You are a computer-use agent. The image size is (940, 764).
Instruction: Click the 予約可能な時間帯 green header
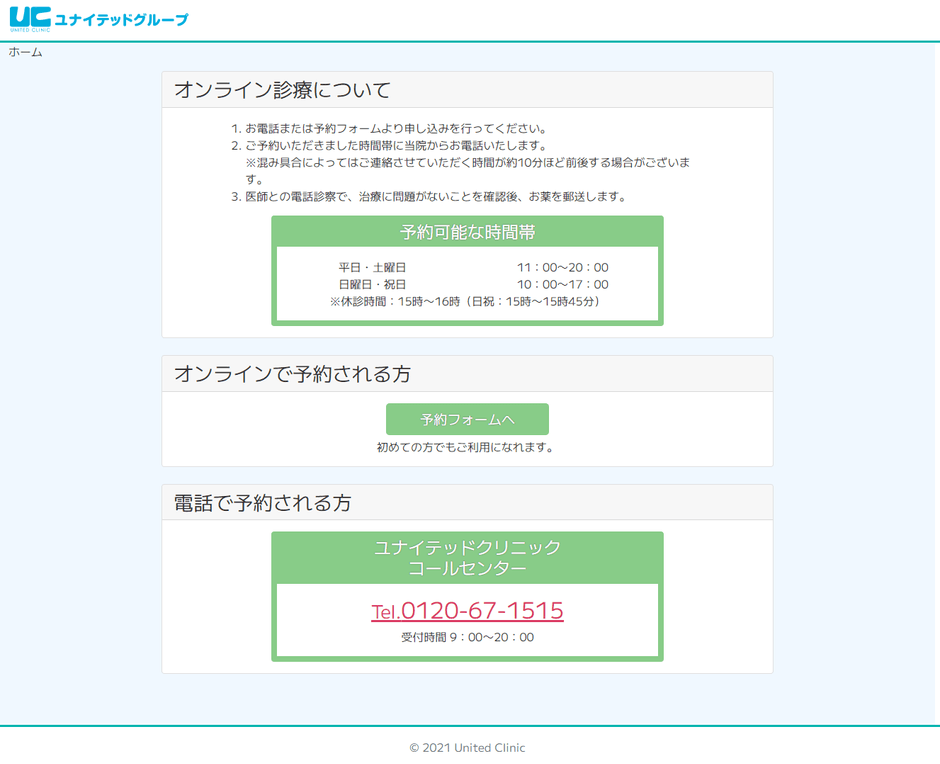click(x=467, y=232)
